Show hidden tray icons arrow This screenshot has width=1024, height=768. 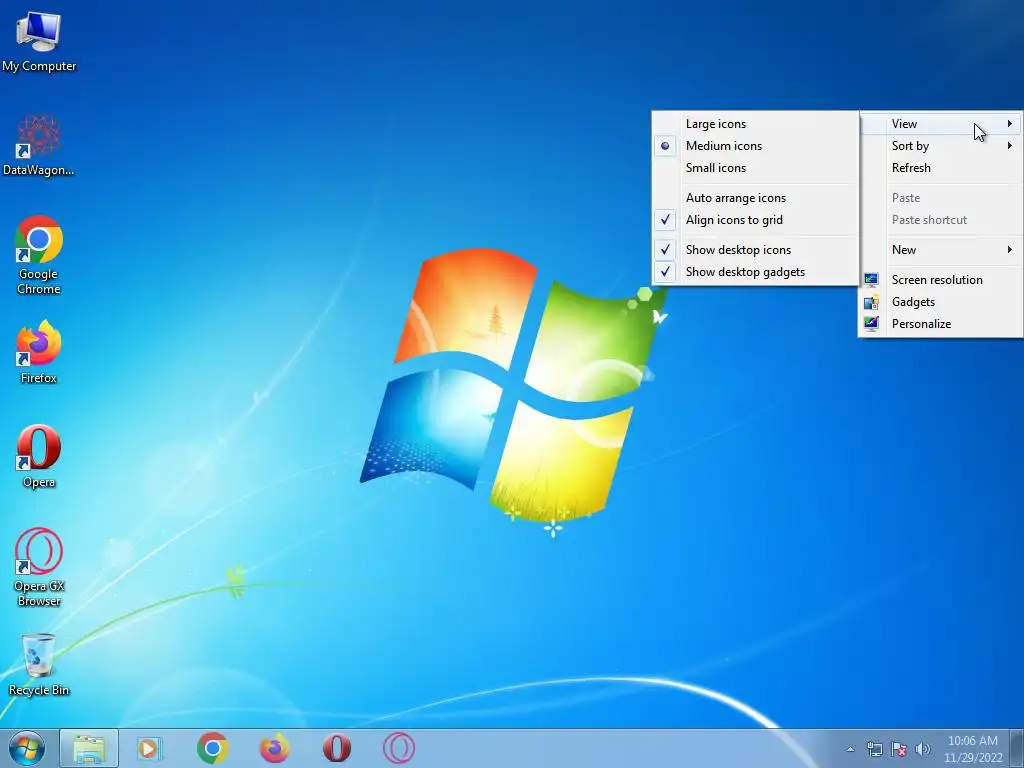[850, 749]
